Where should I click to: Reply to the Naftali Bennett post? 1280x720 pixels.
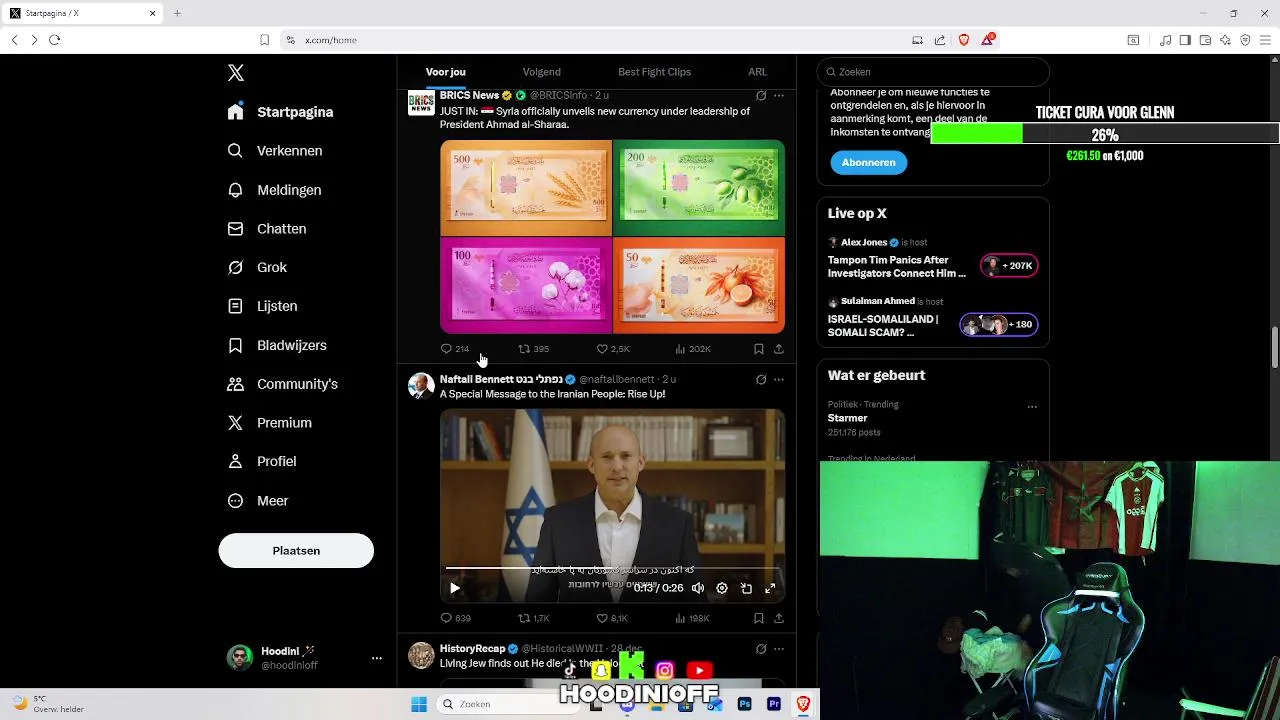(455, 619)
